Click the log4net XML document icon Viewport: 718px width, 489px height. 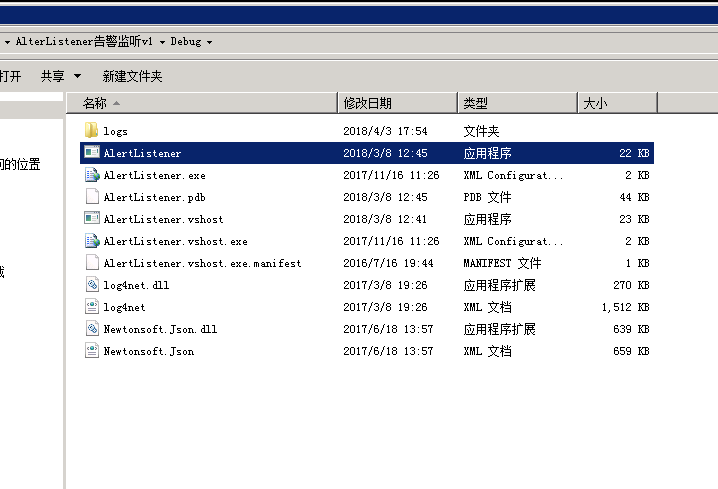[x=92, y=306]
